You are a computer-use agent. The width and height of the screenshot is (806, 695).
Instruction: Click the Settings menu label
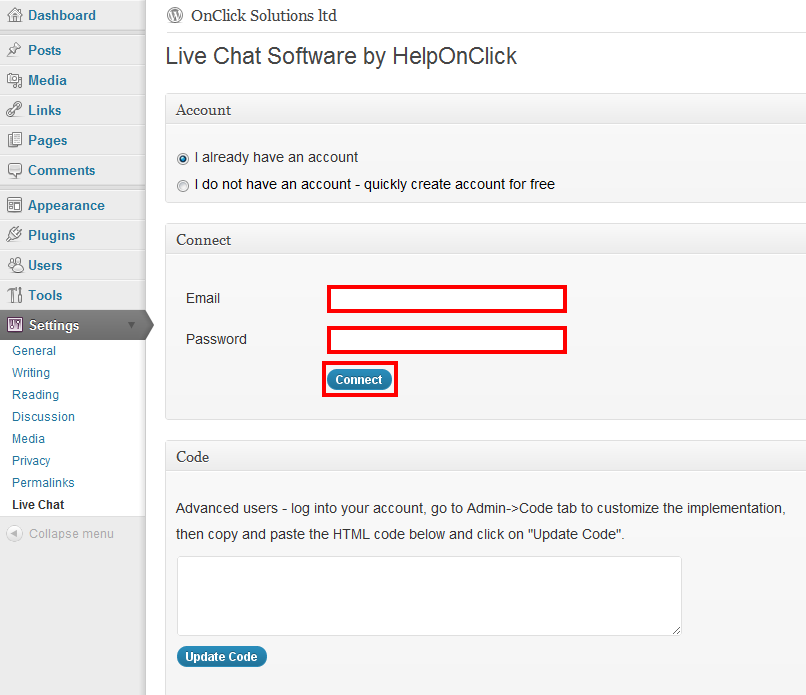[54, 325]
